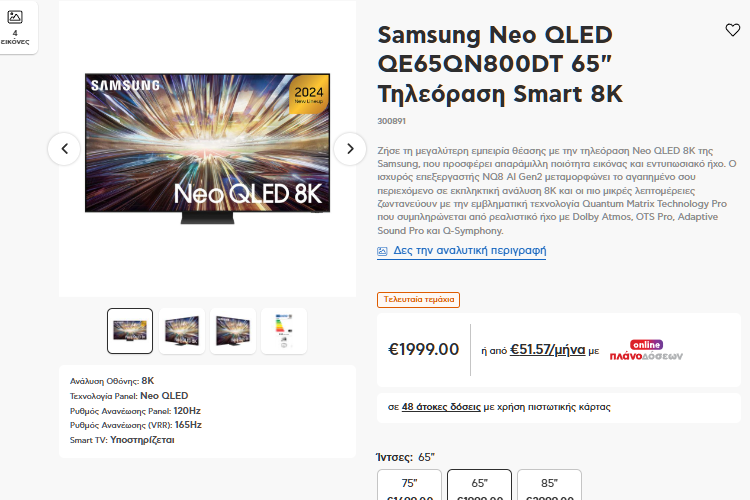Select the first front-view TV thumbnail
This screenshot has width=750, height=500.
[130, 331]
